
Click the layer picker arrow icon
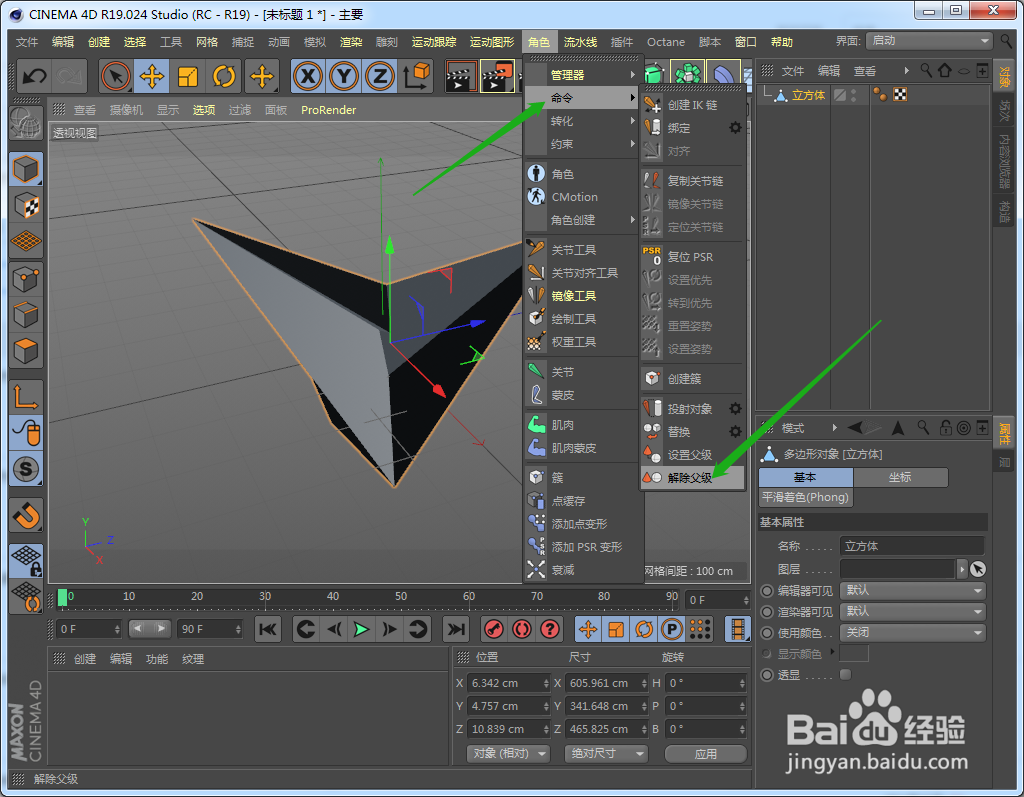click(977, 569)
